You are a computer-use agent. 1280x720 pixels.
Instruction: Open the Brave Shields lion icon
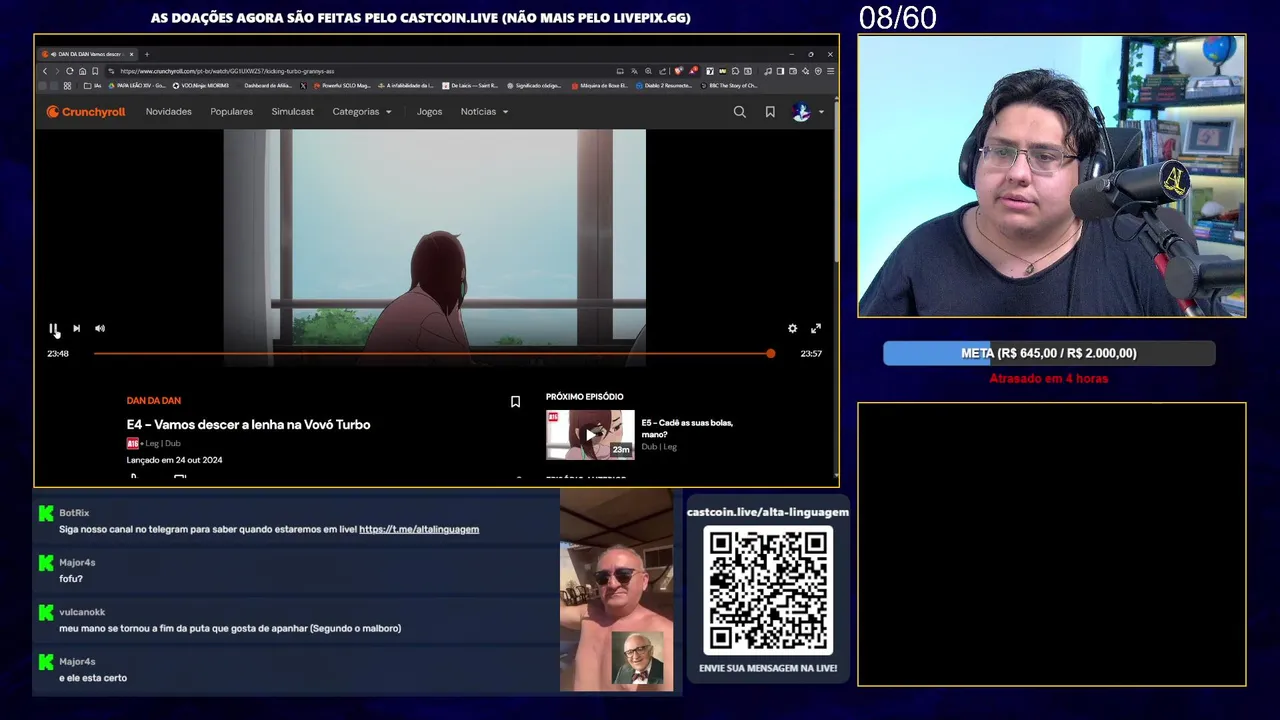tap(679, 71)
